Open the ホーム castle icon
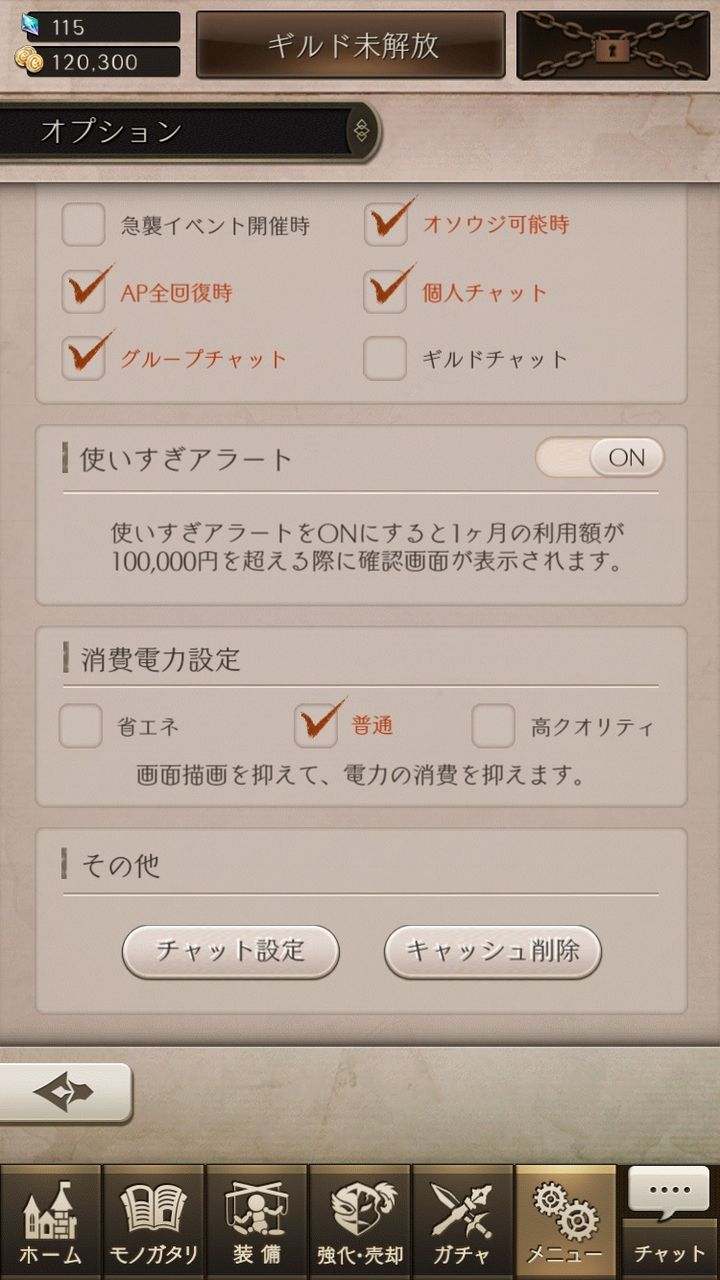Image resolution: width=720 pixels, height=1280 pixels. (51, 1222)
